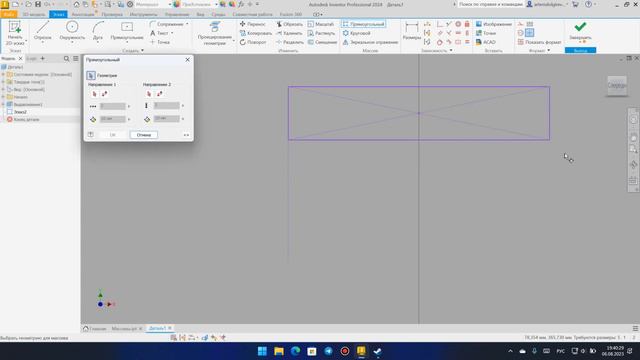The height and width of the screenshot is (360, 640).
Task: Toggle the Геометрия selection button in dialog
Action: point(91,75)
